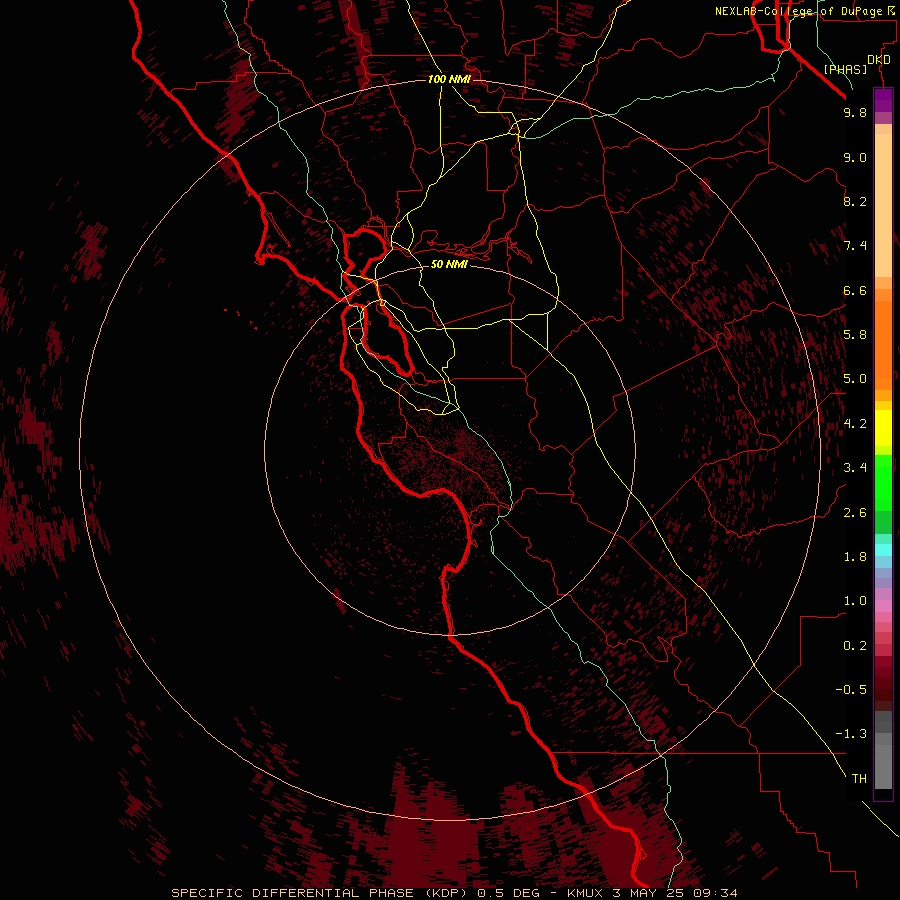Click the [PHAS] units label

coord(845,70)
